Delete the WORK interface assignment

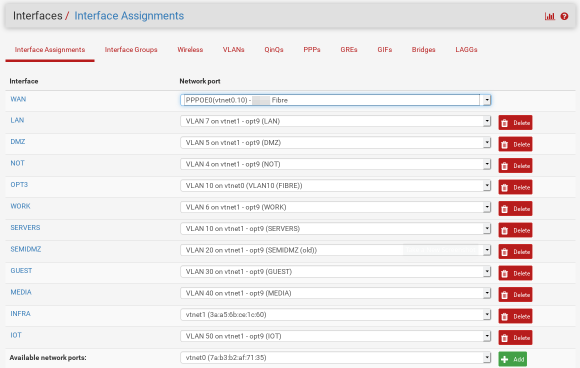[515, 209]
